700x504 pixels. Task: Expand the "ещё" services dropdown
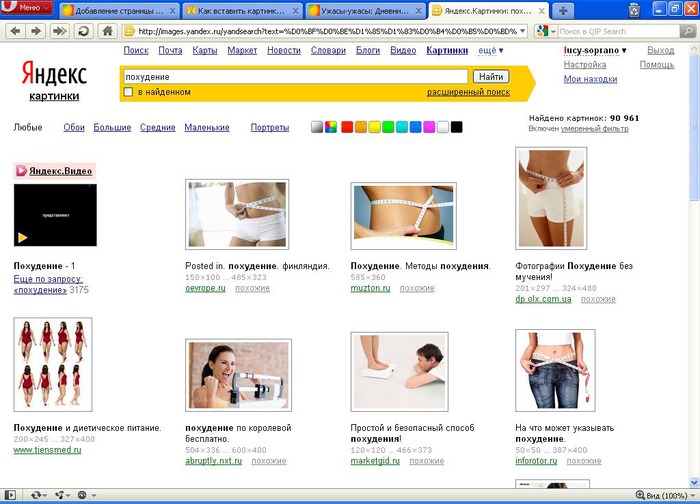click(x=491, y=50)
